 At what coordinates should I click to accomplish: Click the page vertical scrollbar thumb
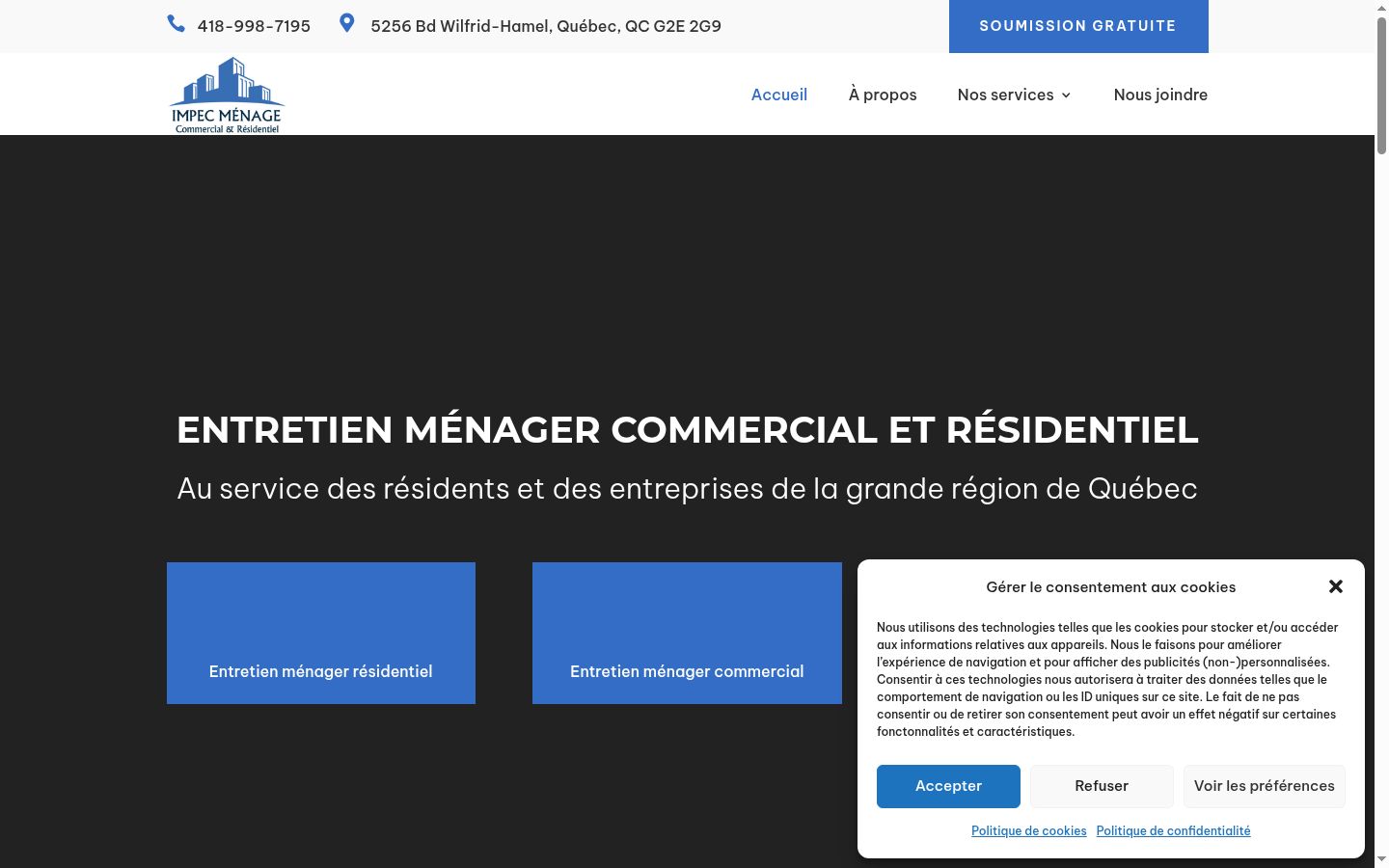point(1381,85)
